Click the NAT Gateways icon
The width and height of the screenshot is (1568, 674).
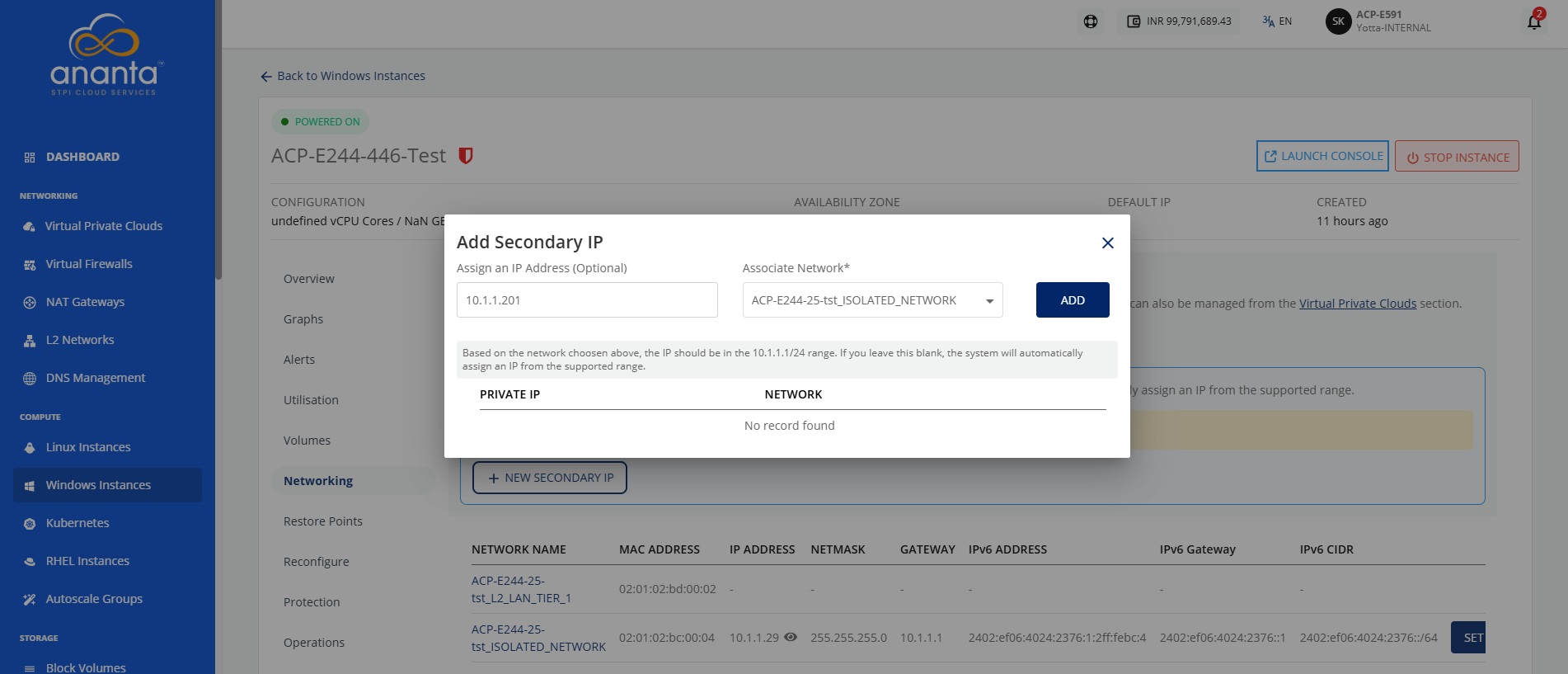(30, 302)
